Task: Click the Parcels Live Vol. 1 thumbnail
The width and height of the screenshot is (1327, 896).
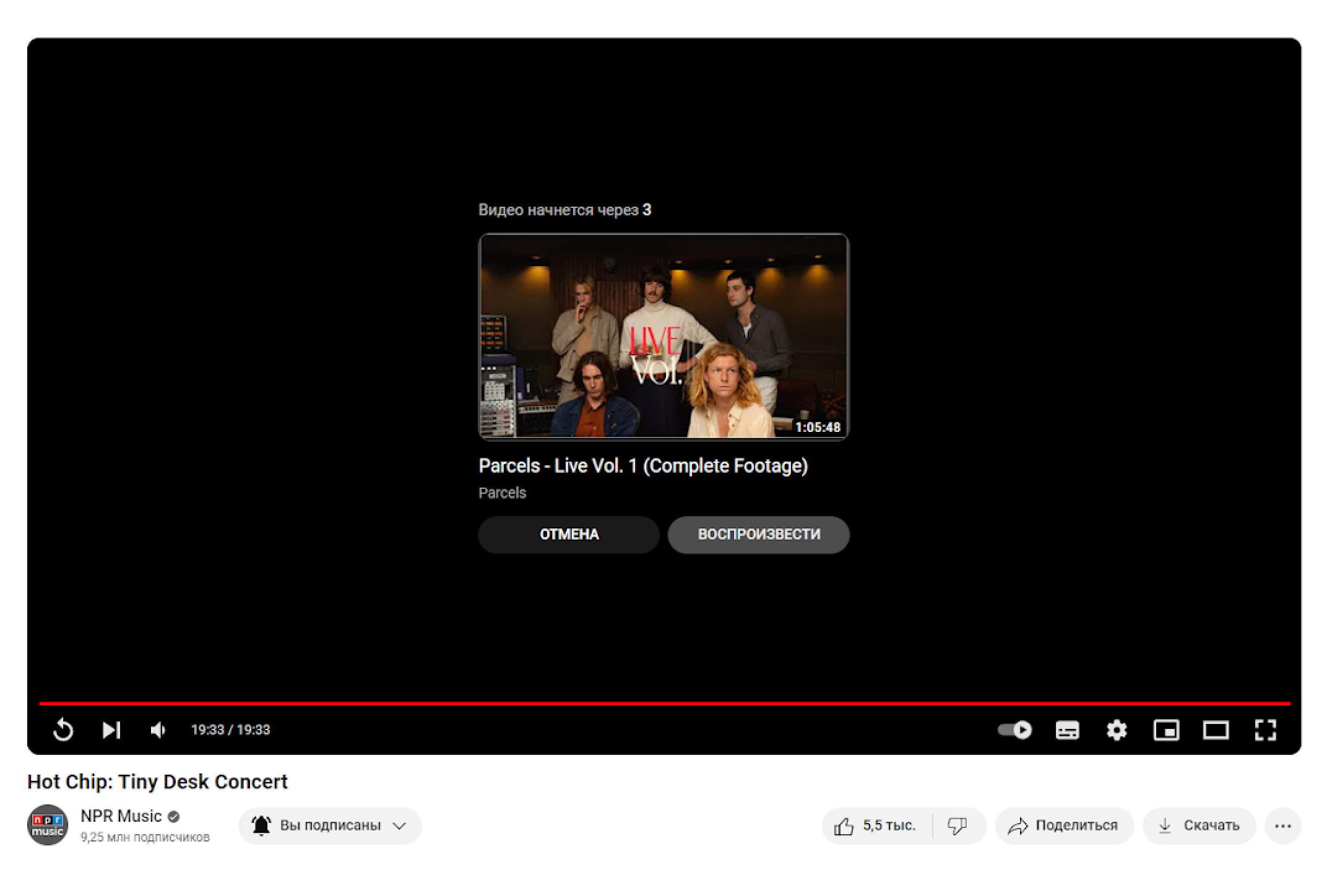Action: pos(662,338)
